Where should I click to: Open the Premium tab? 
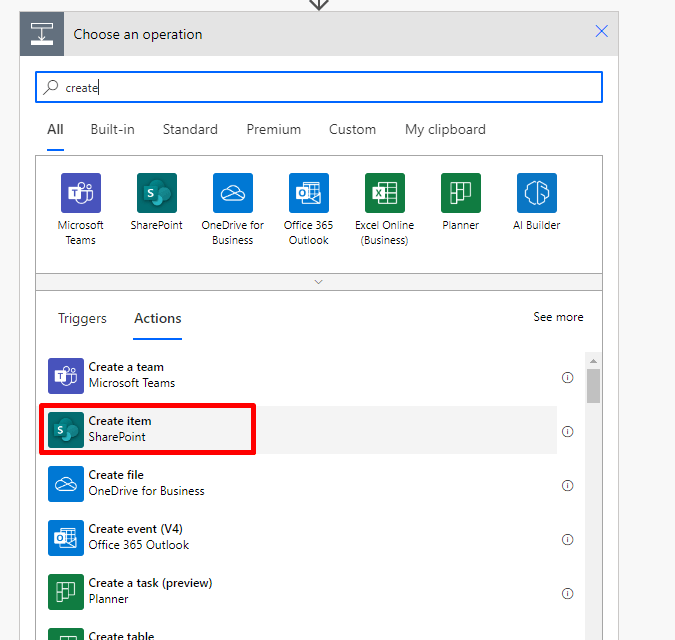[273, 129]
